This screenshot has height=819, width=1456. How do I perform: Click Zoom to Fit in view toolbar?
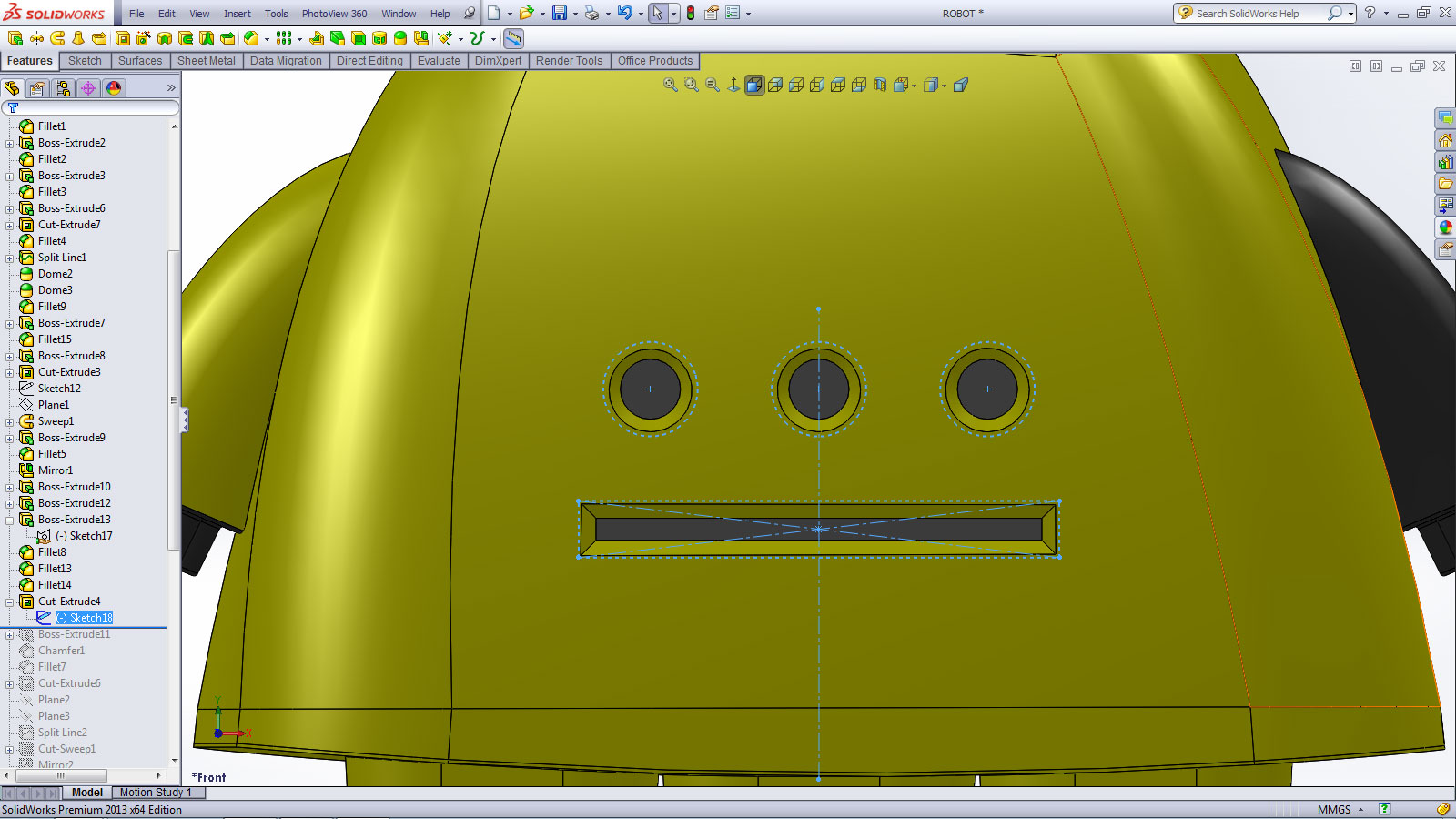point(671,85)
